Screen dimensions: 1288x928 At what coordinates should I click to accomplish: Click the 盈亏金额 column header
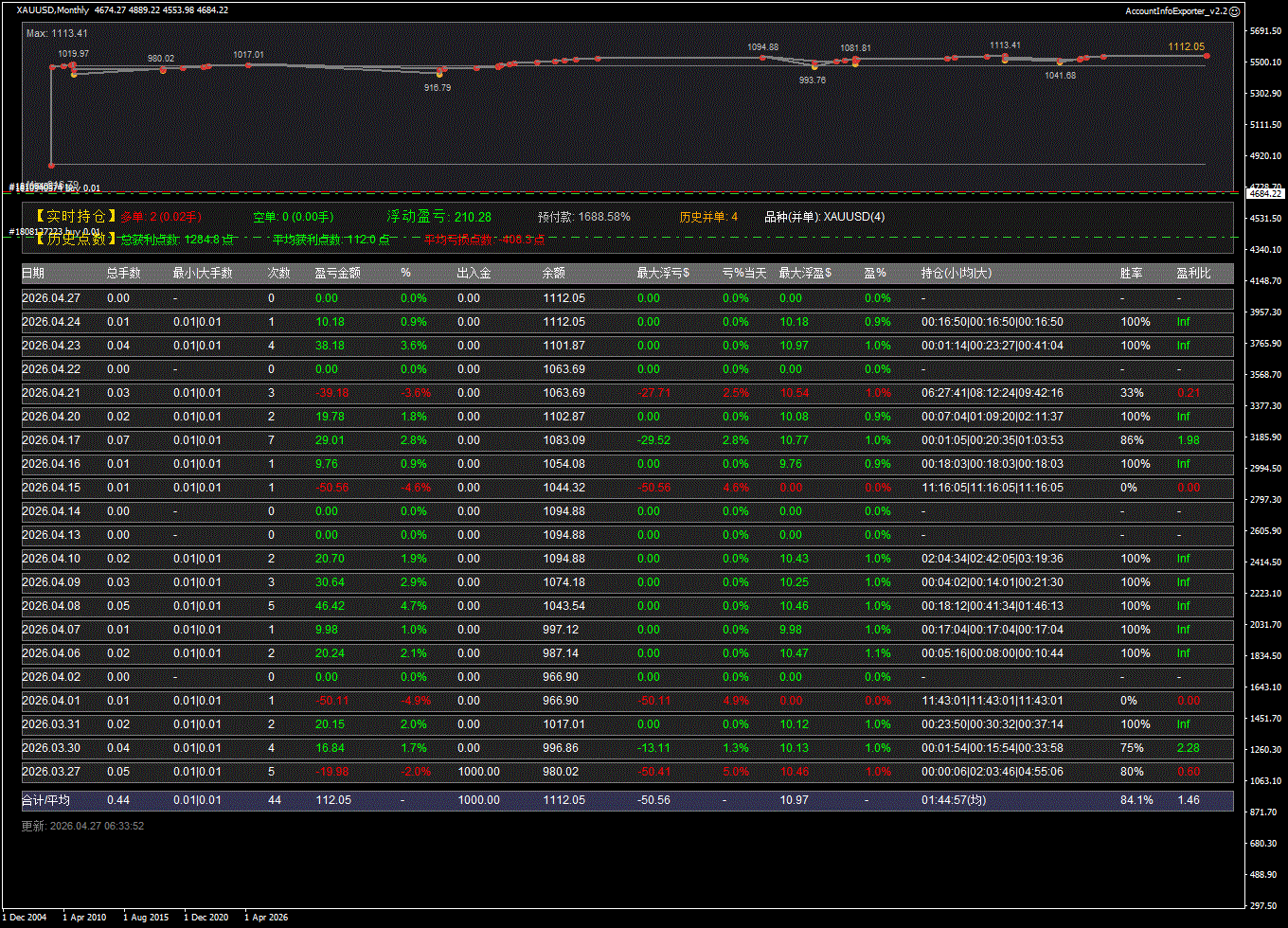337,274
